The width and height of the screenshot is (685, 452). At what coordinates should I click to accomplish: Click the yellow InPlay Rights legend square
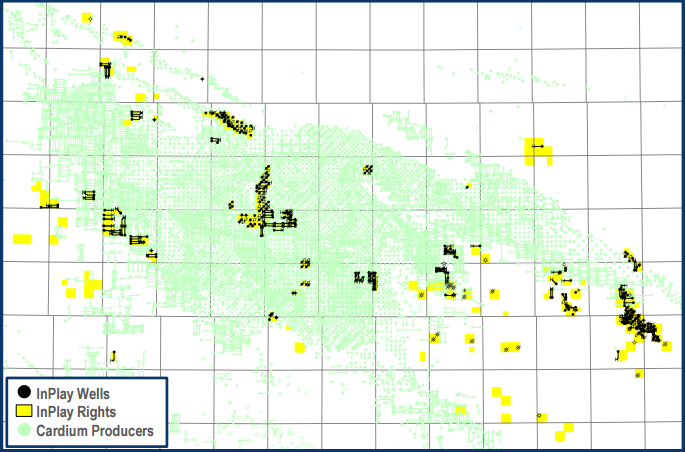(22, 412)
